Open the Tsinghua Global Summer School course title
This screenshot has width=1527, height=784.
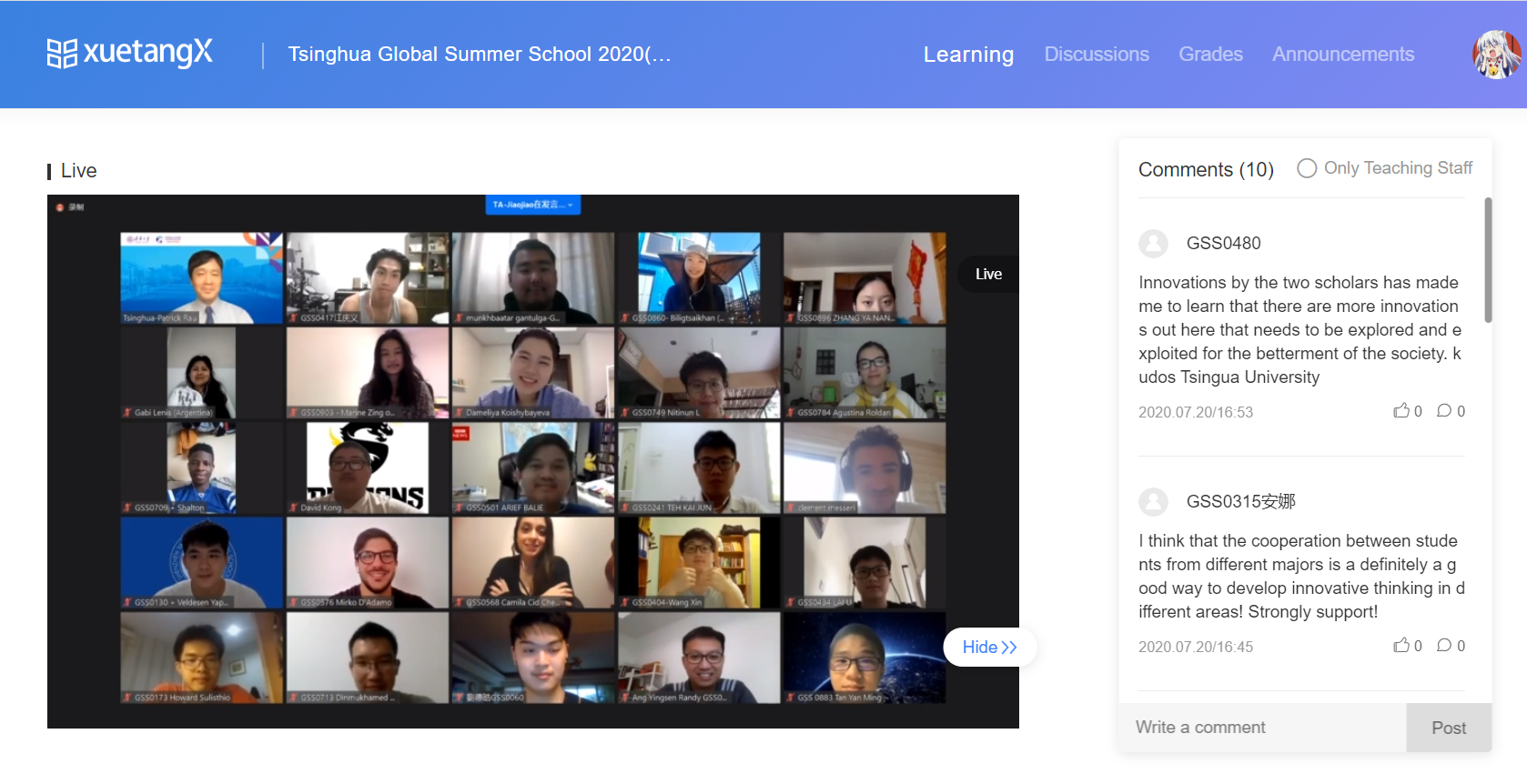(480, 55)
